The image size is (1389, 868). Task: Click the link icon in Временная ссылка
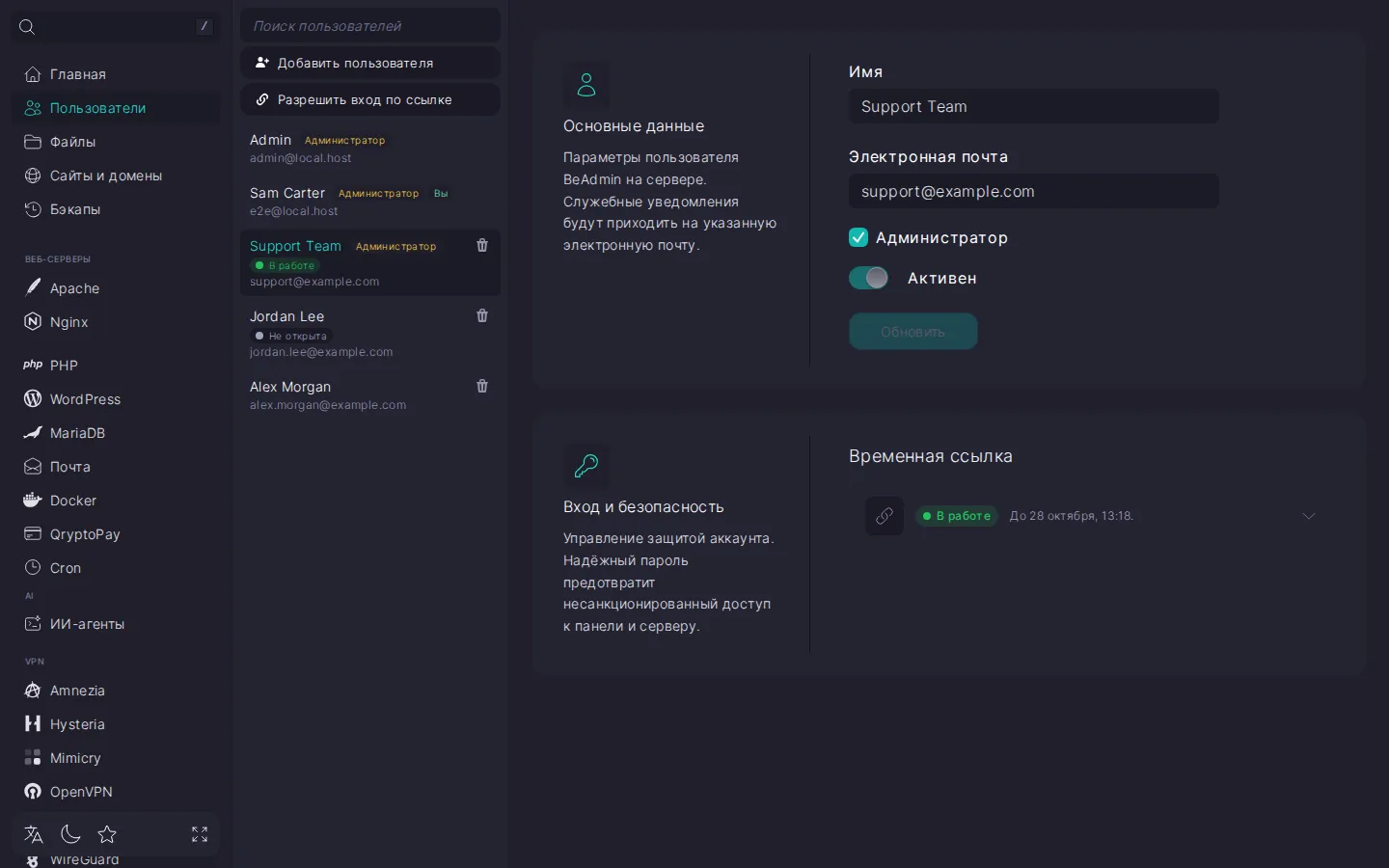[x=885, y=516]
